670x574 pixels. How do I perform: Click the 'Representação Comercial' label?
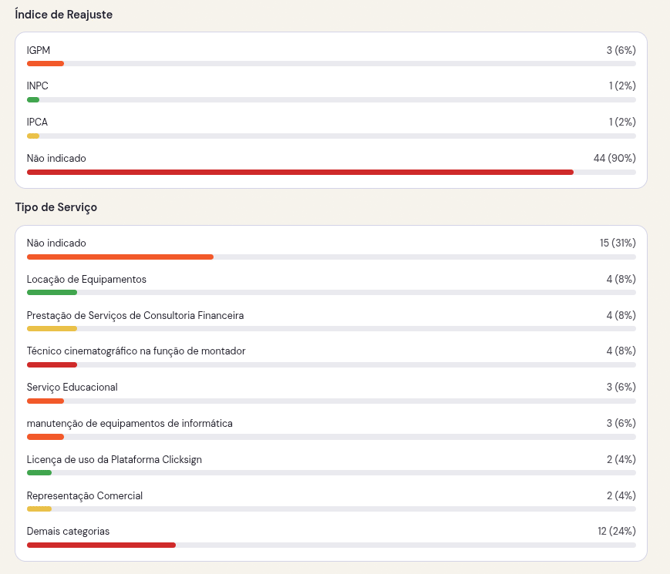coord(85,496)
